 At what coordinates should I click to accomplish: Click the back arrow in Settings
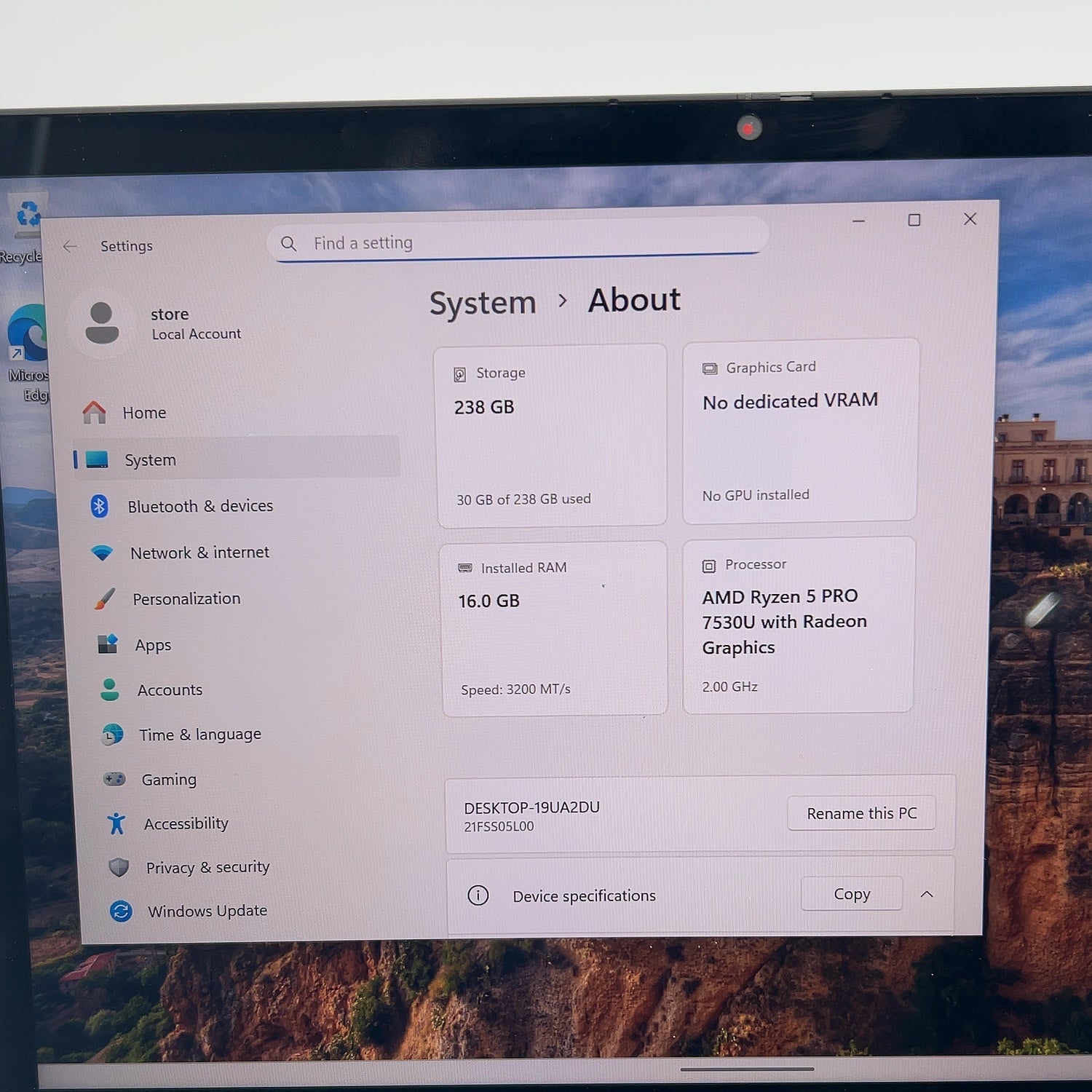pyautogui.click(x=70, y=247)
